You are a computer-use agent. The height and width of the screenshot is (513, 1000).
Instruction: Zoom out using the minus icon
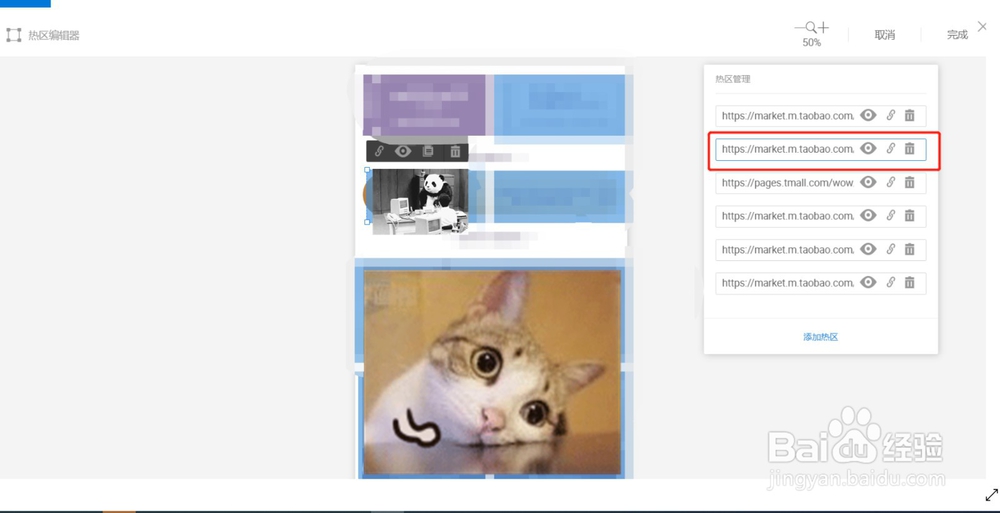[799, 27]
